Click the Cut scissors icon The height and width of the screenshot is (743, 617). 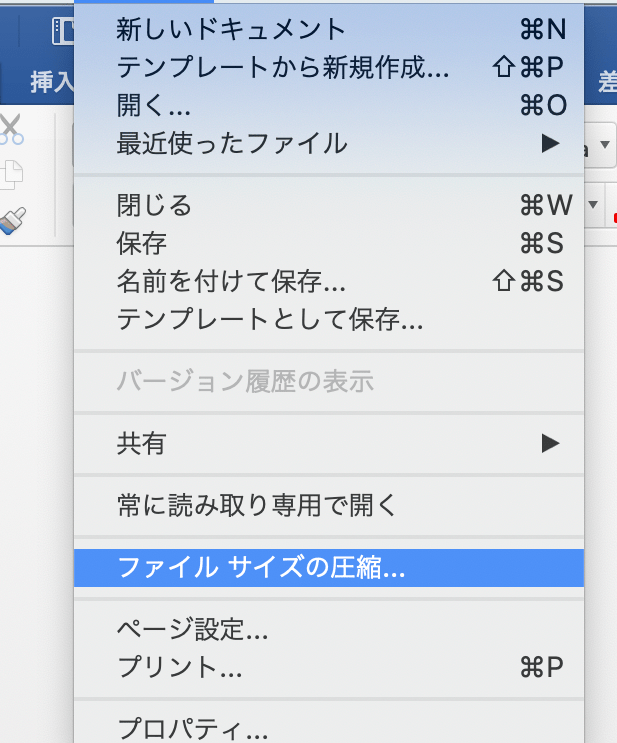[x=11, y=129]
